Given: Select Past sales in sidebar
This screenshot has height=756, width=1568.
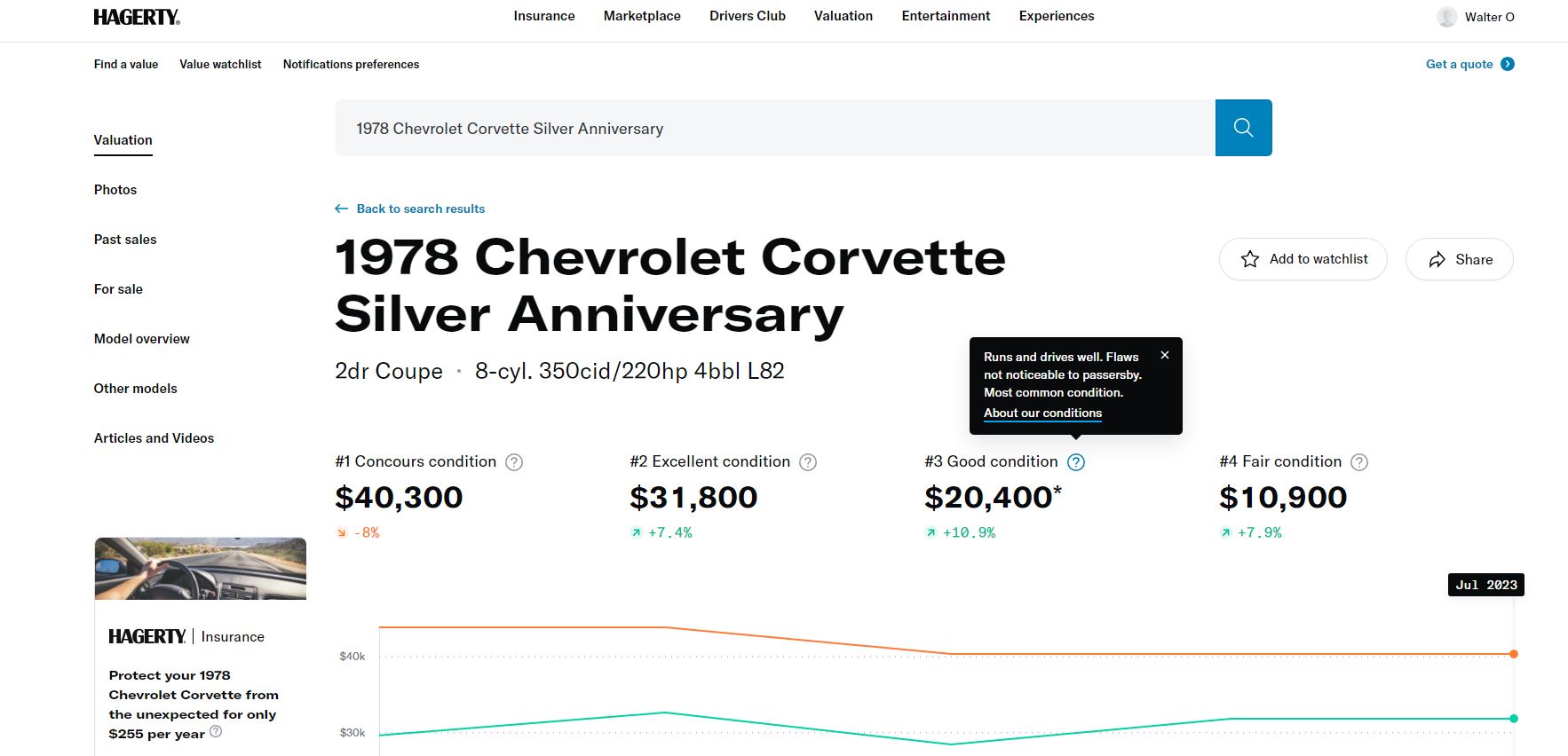Looking at the screenshot, I should point(125,240).
